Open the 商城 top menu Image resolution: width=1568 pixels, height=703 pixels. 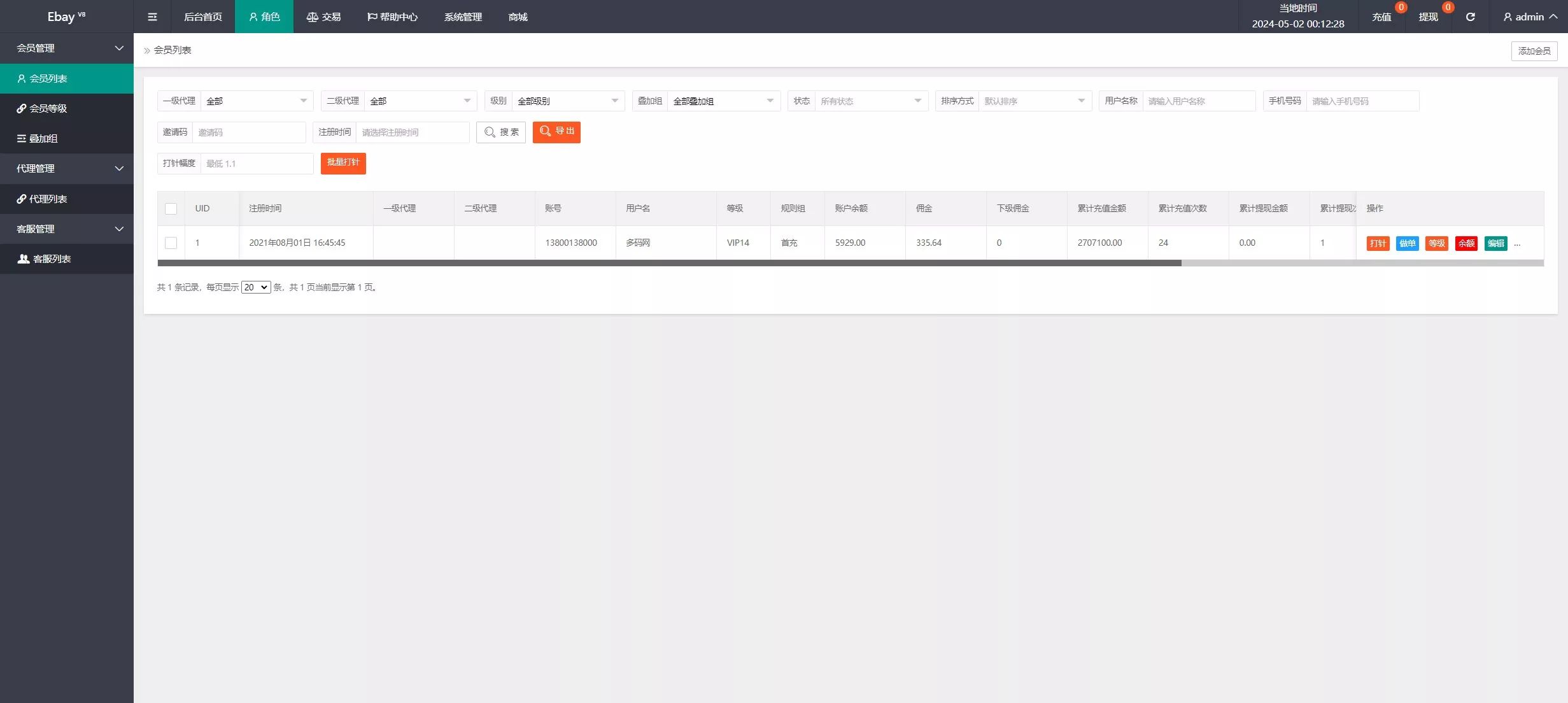(518, 17)
